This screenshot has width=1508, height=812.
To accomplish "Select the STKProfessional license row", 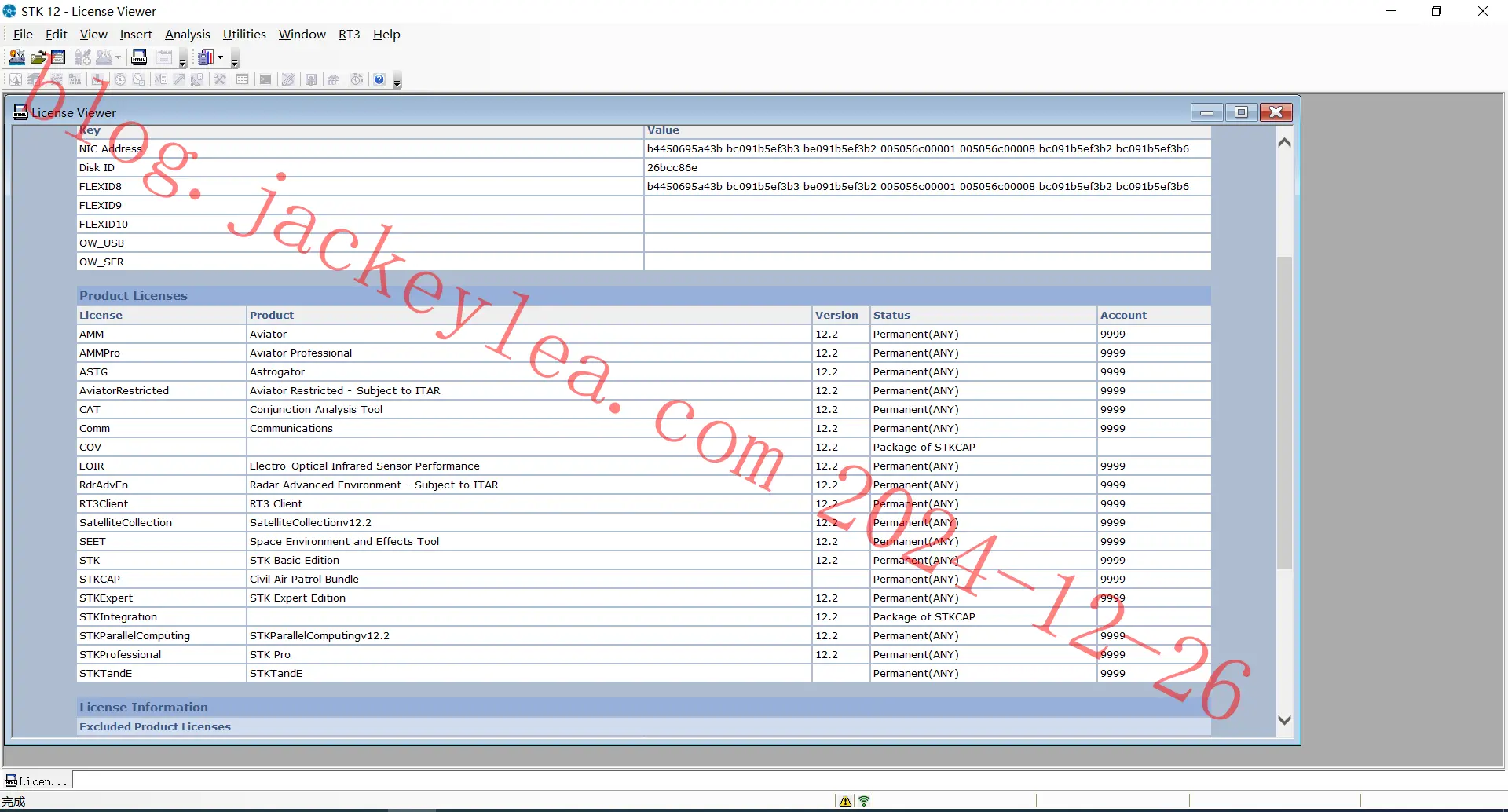I will coord(643,654).
